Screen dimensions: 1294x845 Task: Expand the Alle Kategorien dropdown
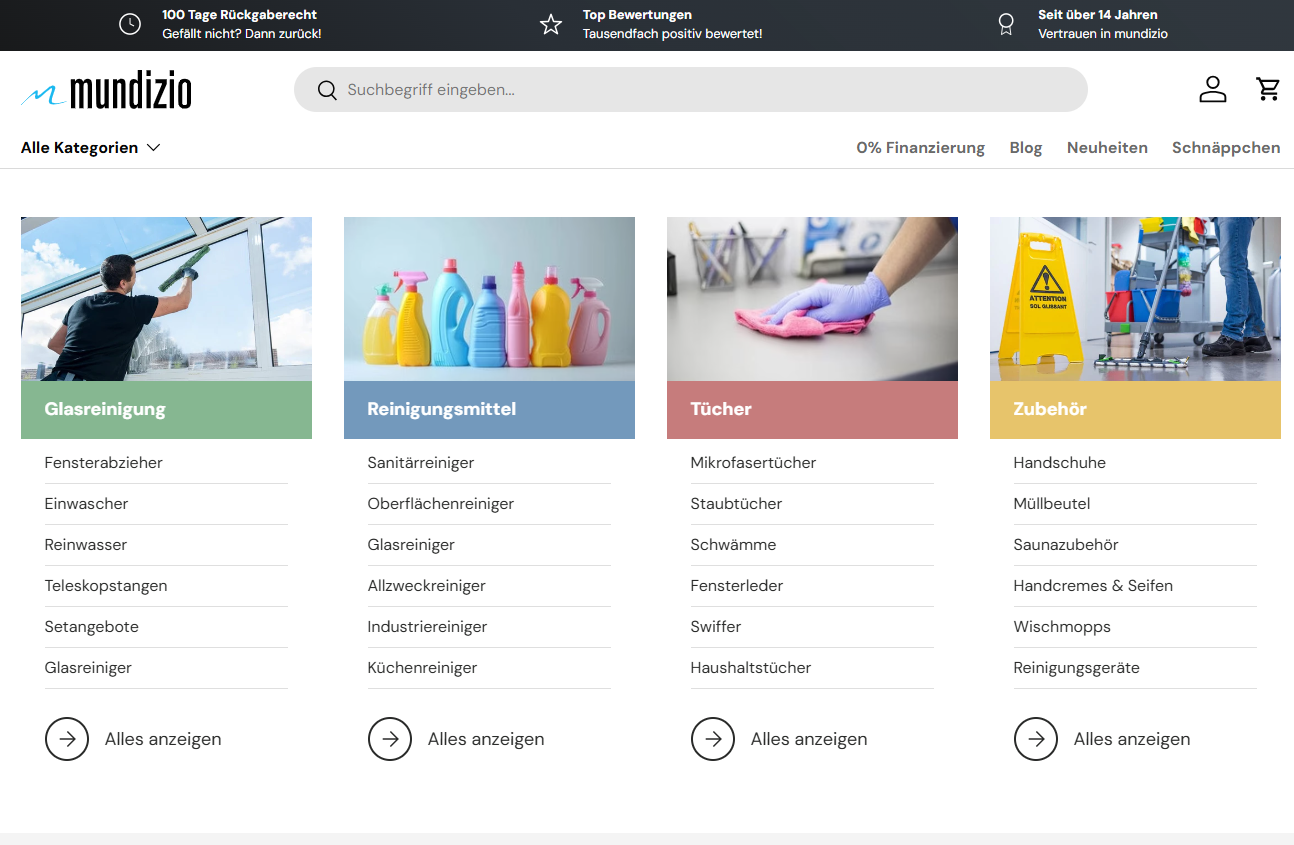pos(90,148)
